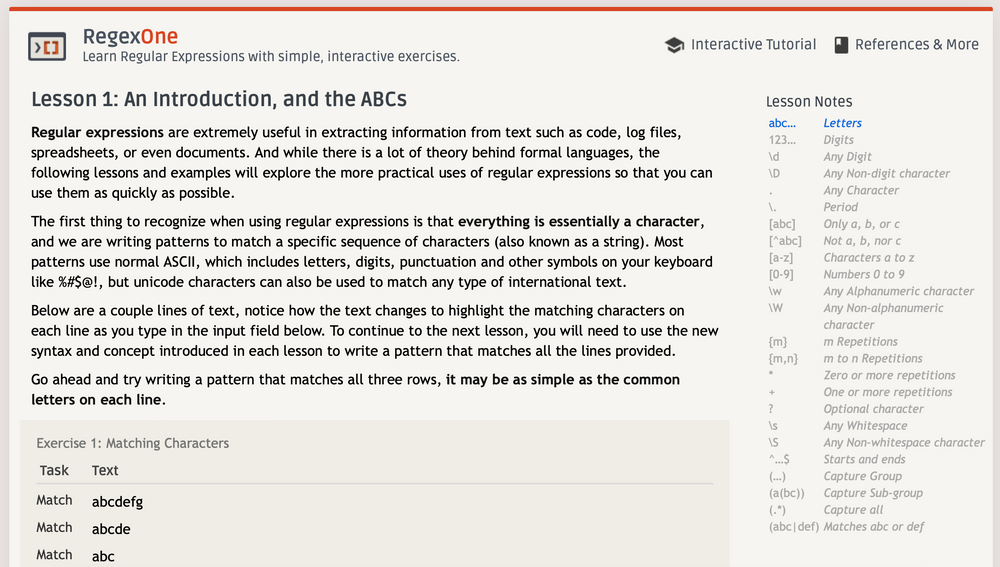The image size is (1000, 567).
Task: Click the graduation cap tutorial icon
Action: (674, 45)
